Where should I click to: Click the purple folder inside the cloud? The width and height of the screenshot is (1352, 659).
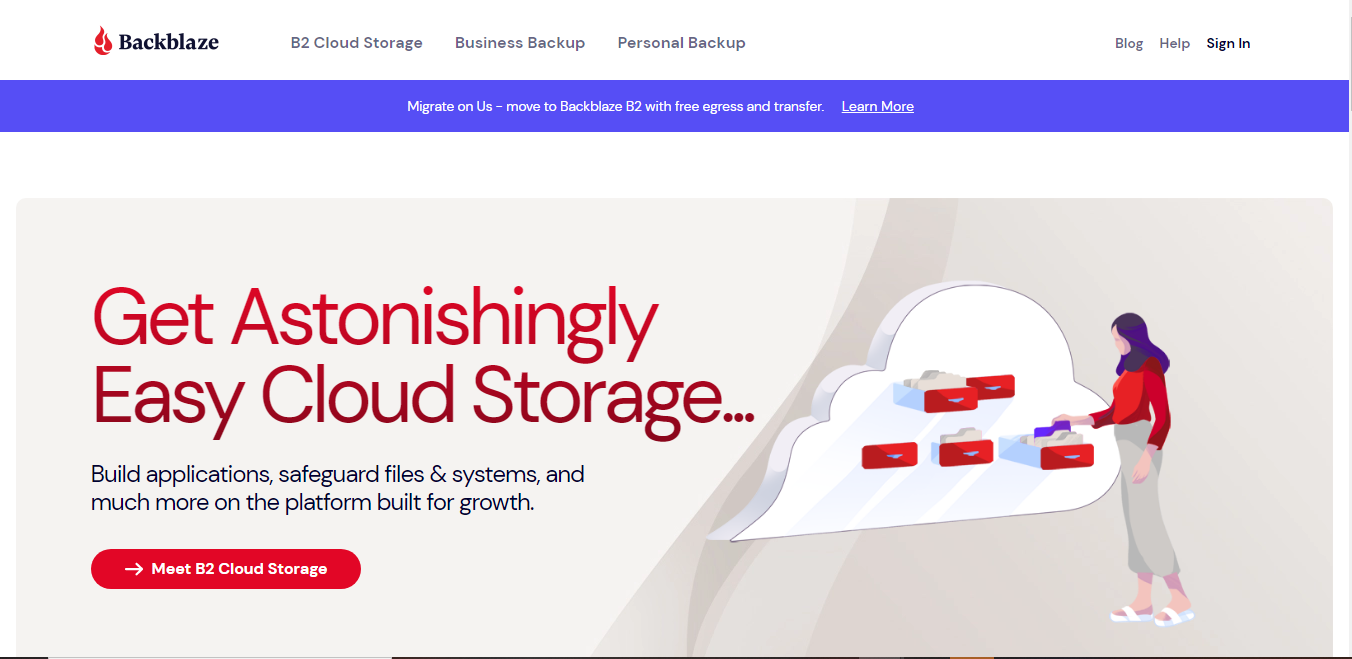1051,430
